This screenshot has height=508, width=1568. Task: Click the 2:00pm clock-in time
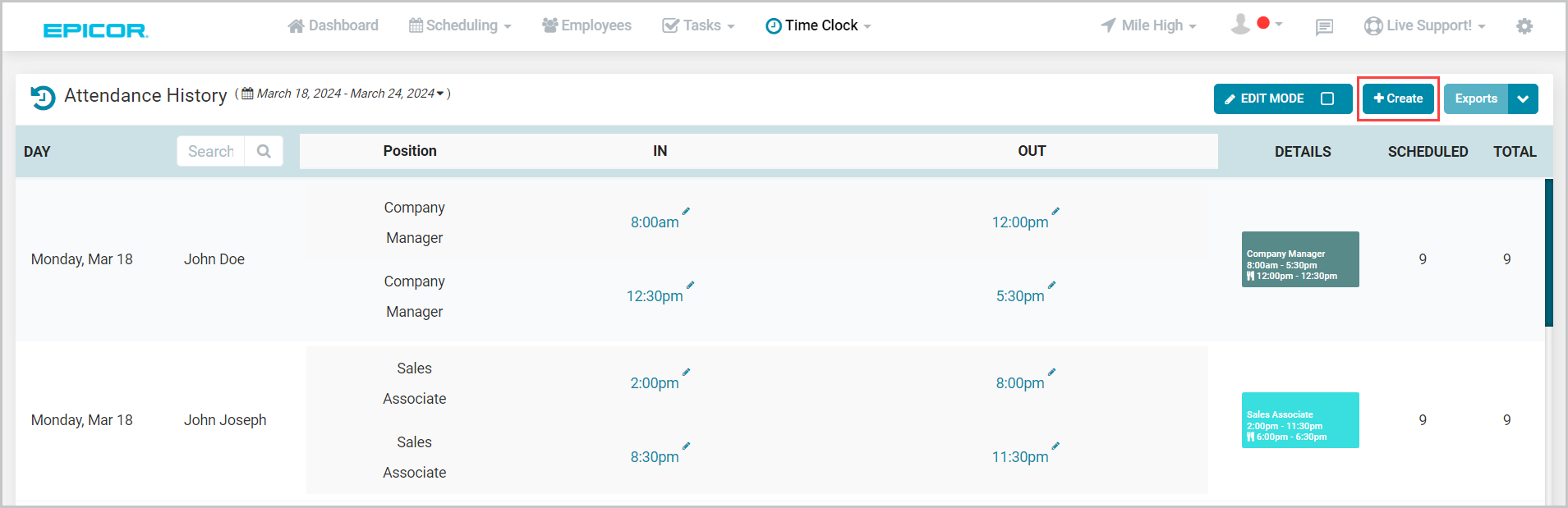655,383
